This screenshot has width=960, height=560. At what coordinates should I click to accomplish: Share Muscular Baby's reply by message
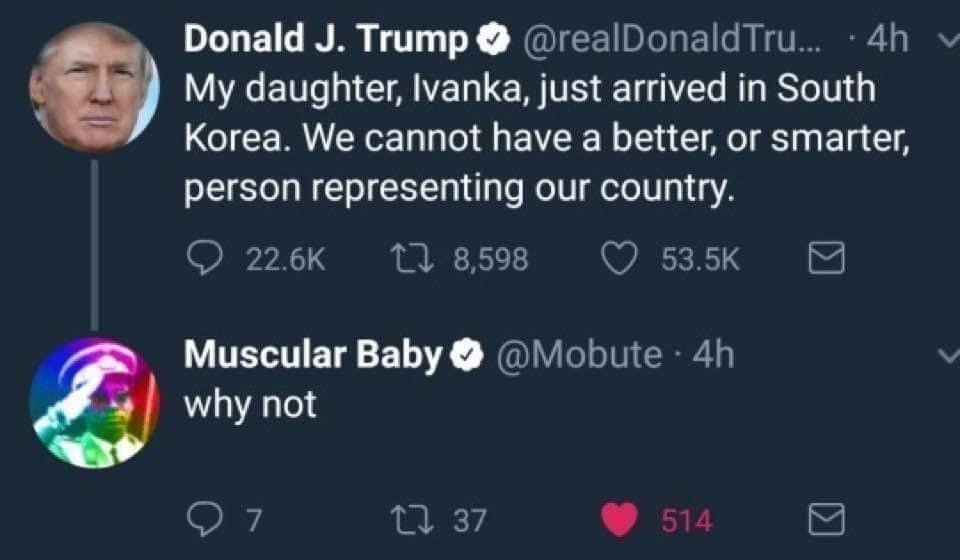coord(826,520)
